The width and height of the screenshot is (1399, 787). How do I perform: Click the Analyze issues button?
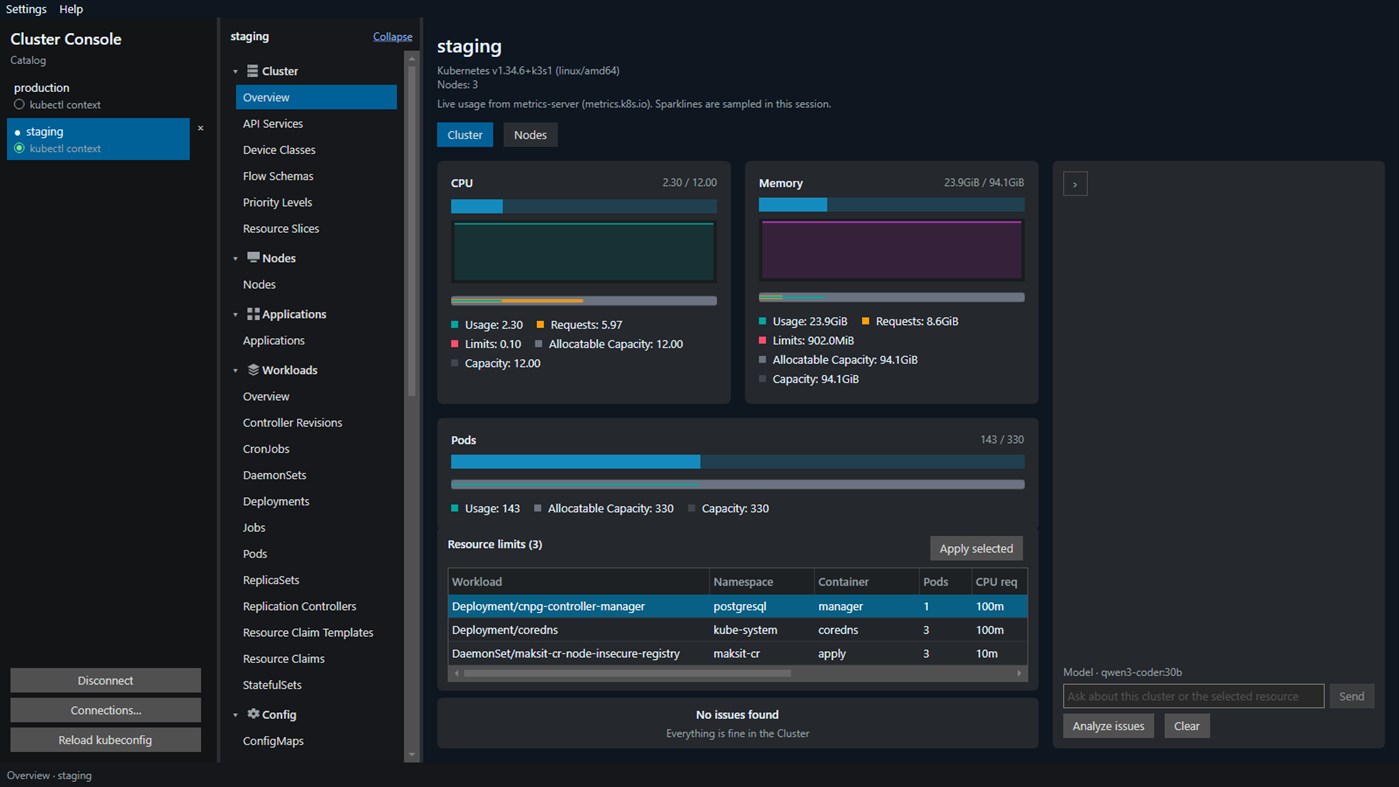click(1108, 726)
